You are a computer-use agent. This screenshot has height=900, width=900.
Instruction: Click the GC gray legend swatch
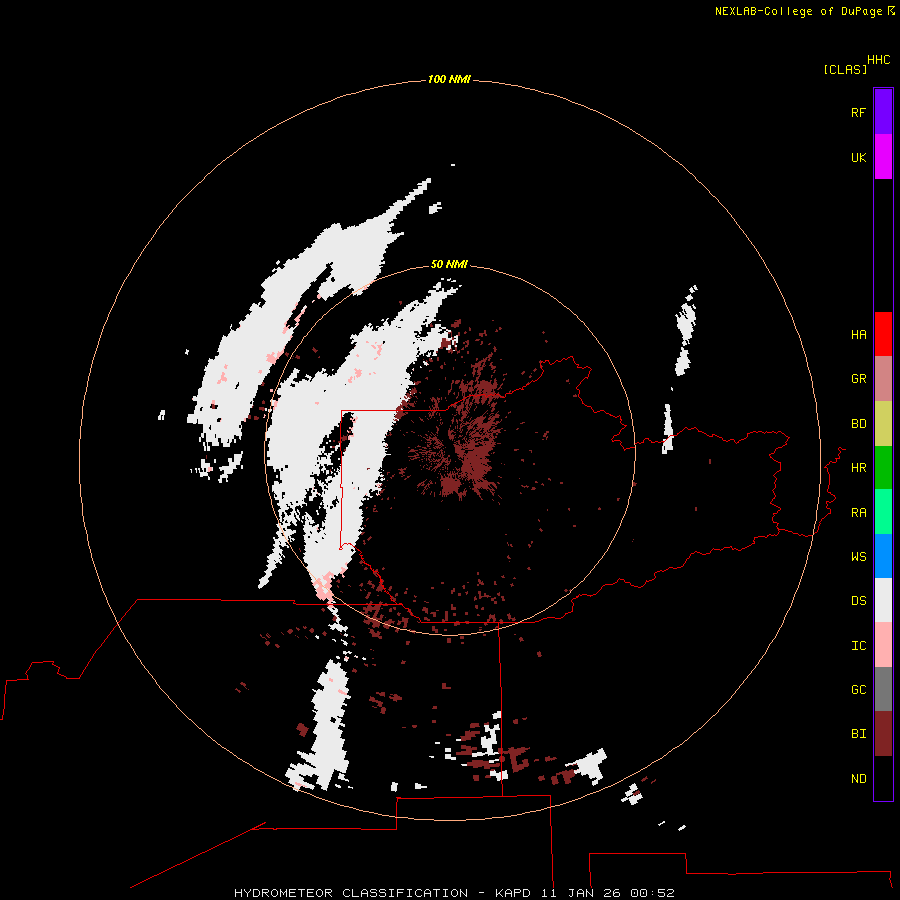(883, 689)
